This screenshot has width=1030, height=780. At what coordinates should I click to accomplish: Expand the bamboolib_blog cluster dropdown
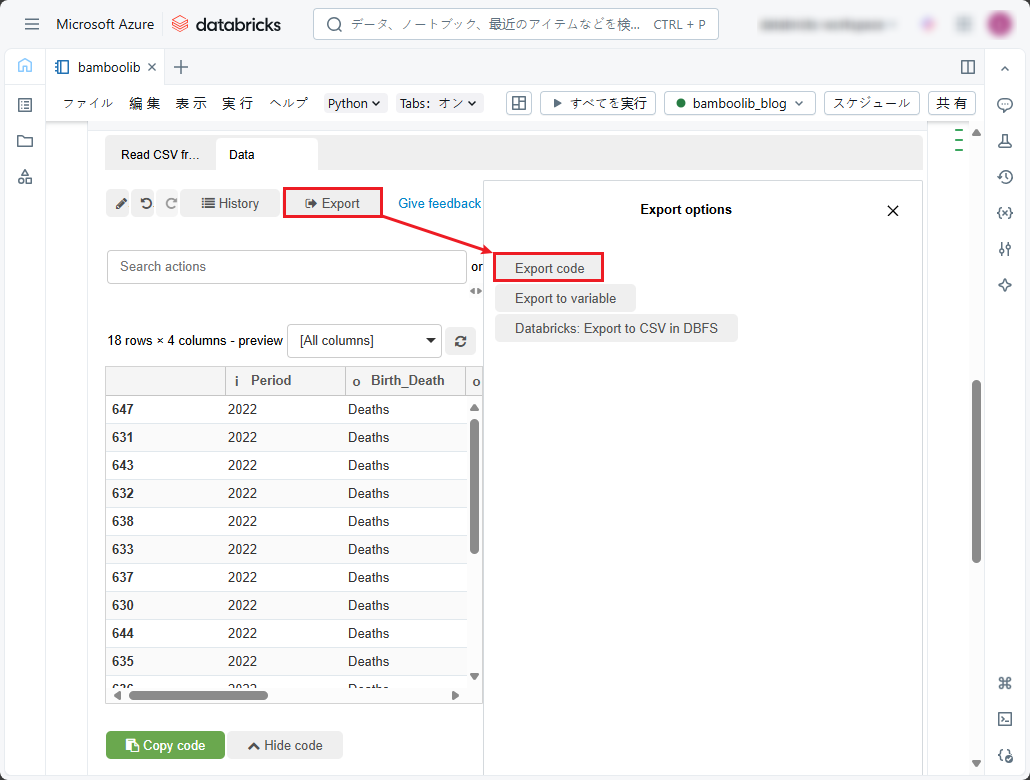pos(740,103)
